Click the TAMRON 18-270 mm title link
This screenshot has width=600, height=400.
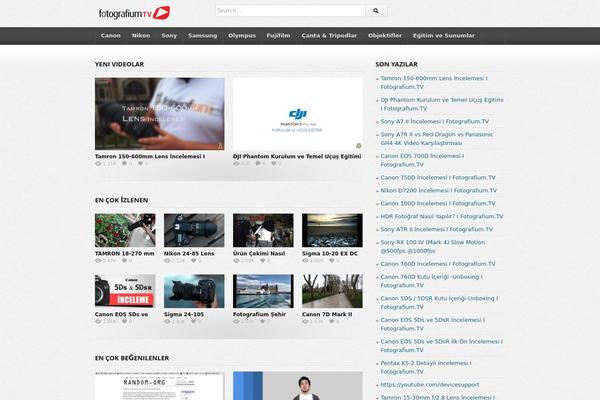click(125, 253)
